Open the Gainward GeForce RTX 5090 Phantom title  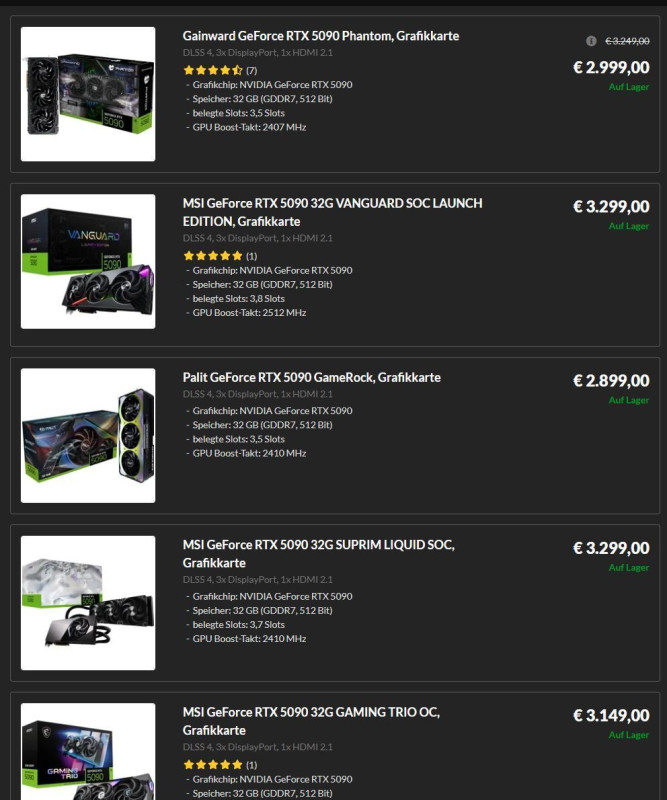[x=320, y=36]
